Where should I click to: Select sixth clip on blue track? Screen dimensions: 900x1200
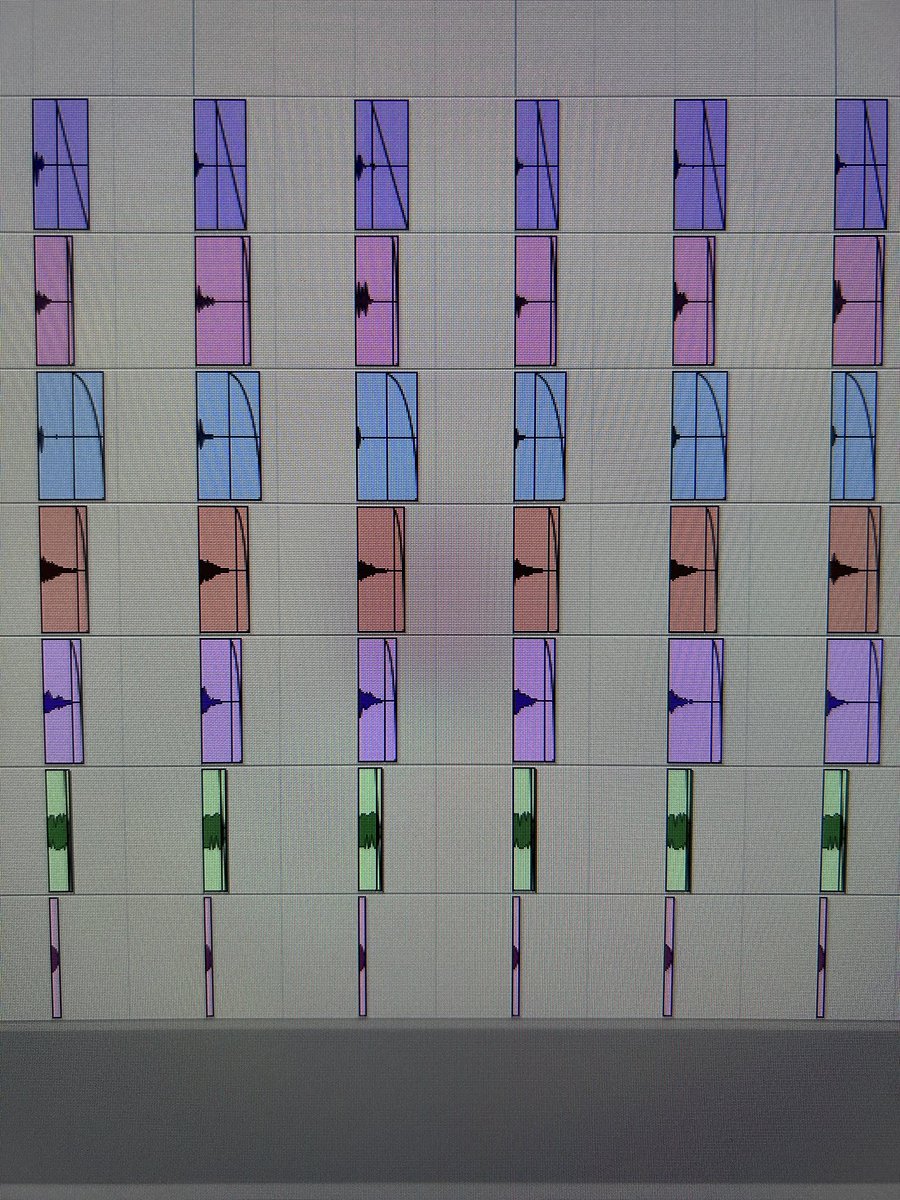tap(854, 436)
